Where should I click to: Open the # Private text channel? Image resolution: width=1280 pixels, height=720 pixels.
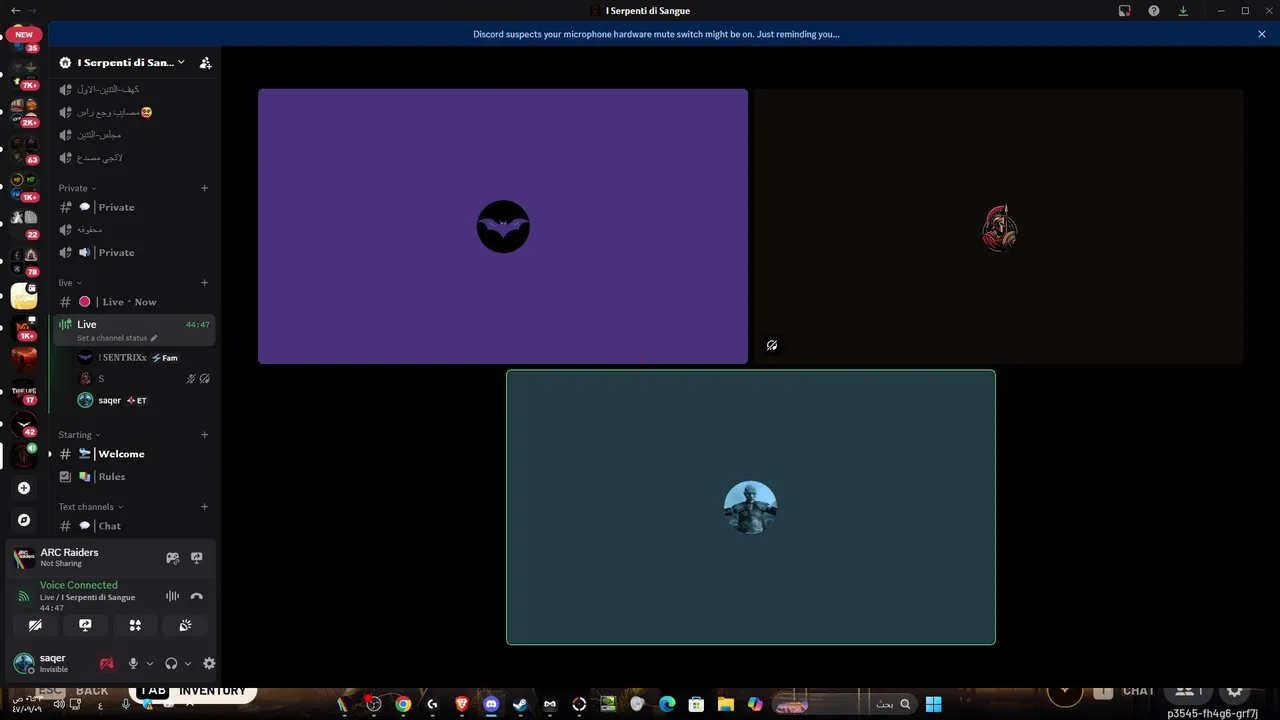(134, 207)
